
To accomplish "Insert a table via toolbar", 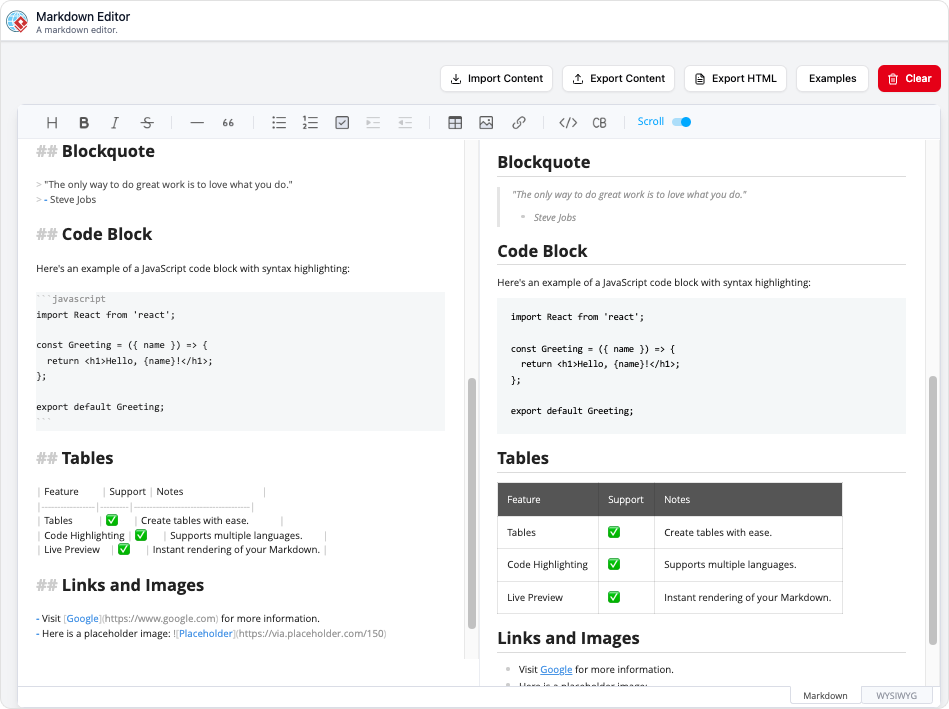I will pos(455,123).
